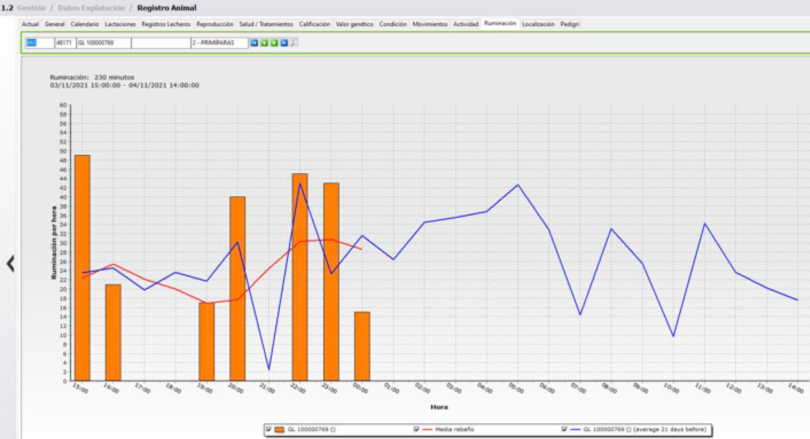Click the left arrow to collapse panel
The width and height of the screenshot is (810, 439).
pyautogui.click(x=10, y=264)
